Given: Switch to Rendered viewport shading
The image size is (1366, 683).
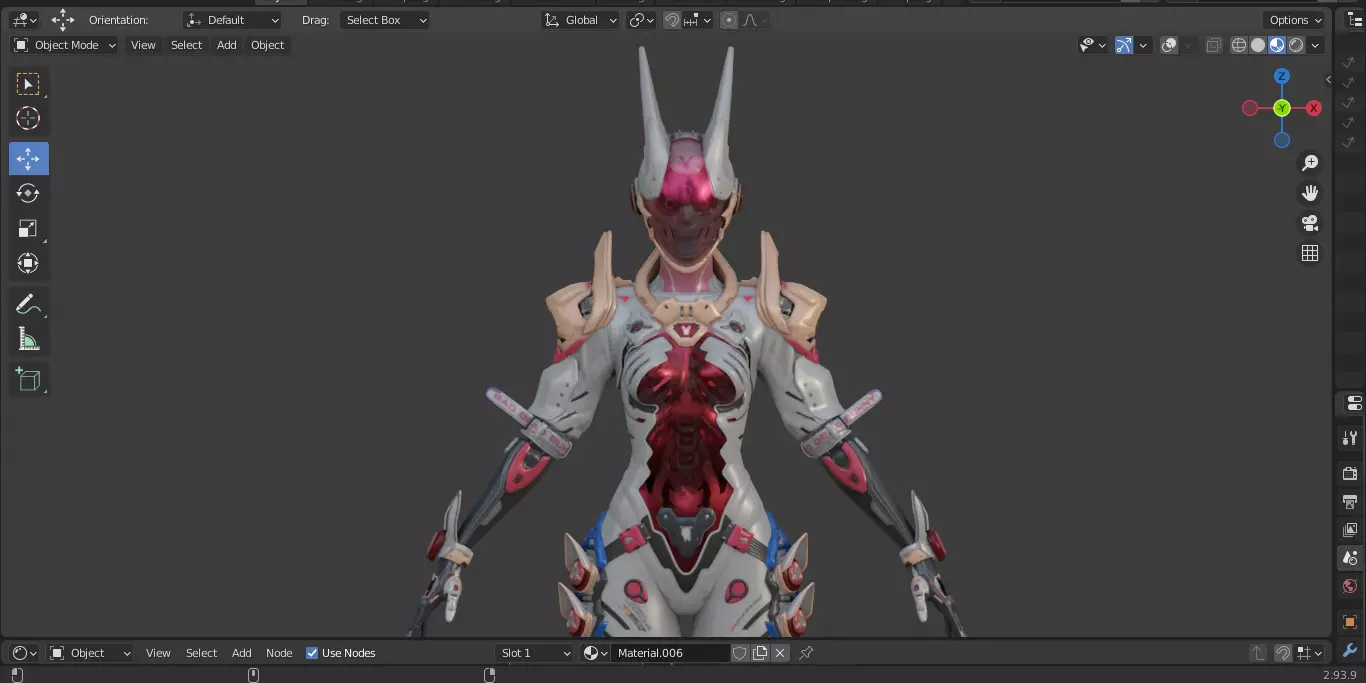Looking at the screenshot, I should coord(1296,45).
